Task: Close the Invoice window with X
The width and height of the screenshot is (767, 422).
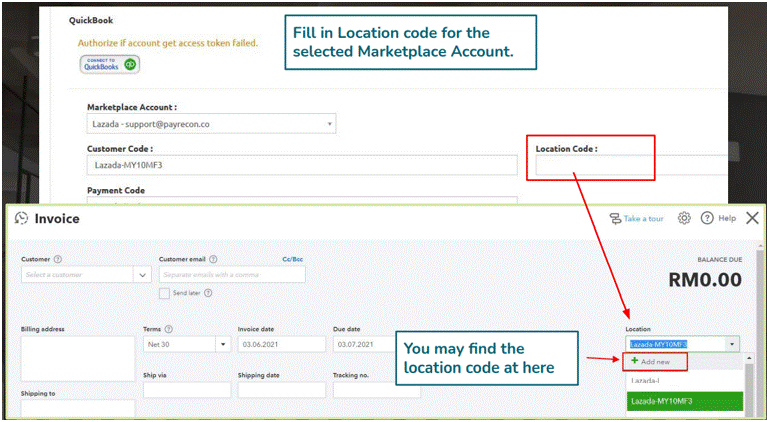Action: 752,218
